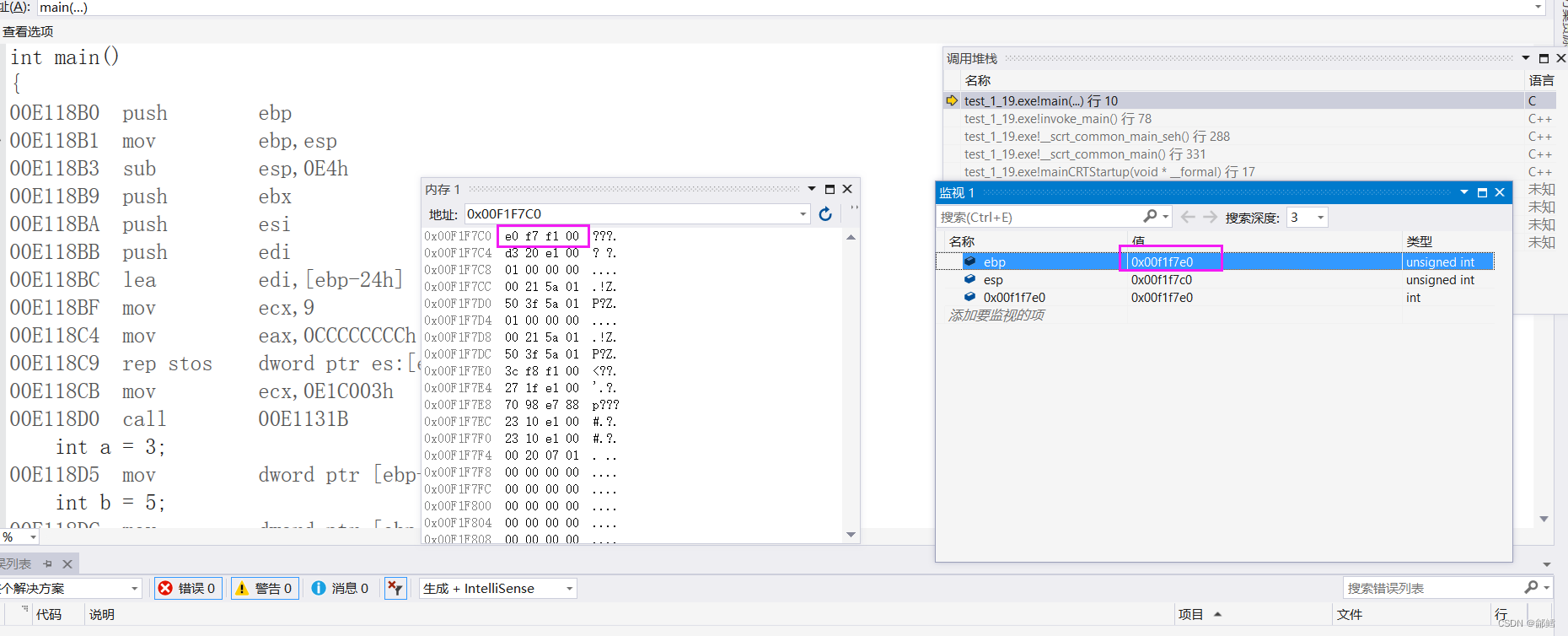Go to previous search result in Watch 1
1568x636 pixels.
point(1188,217)
